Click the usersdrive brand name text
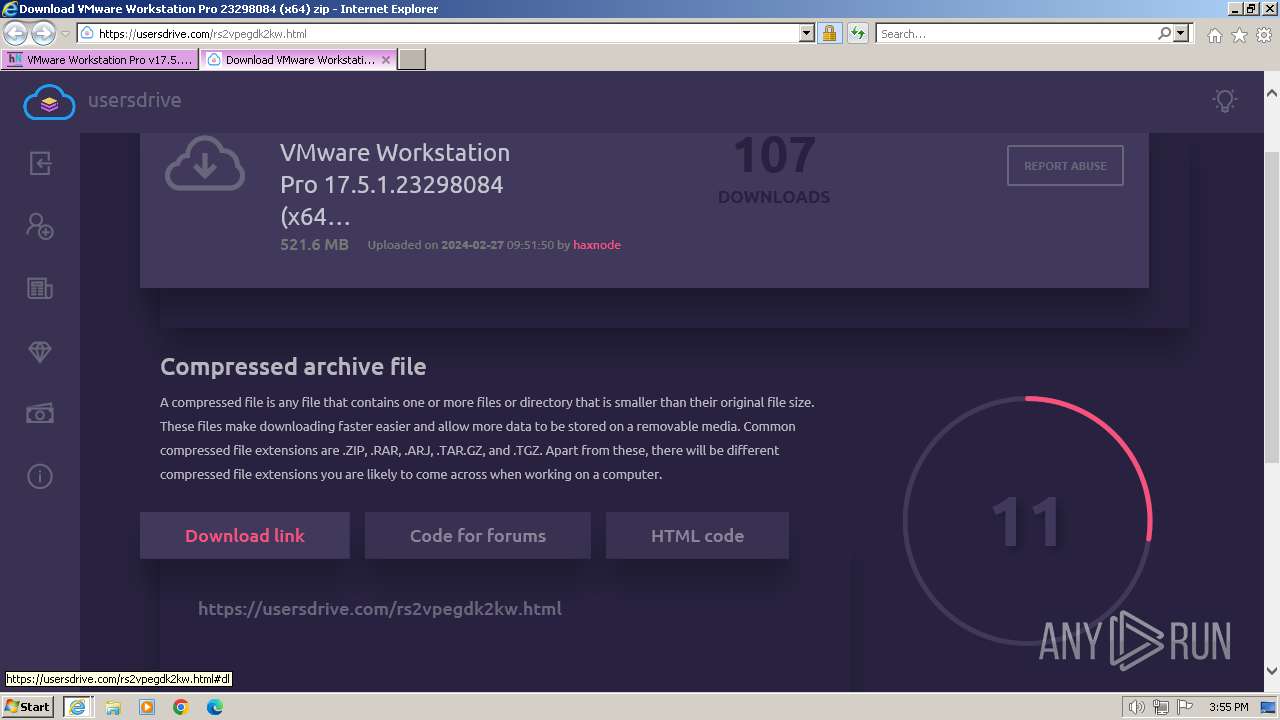 tap(134, 100)
